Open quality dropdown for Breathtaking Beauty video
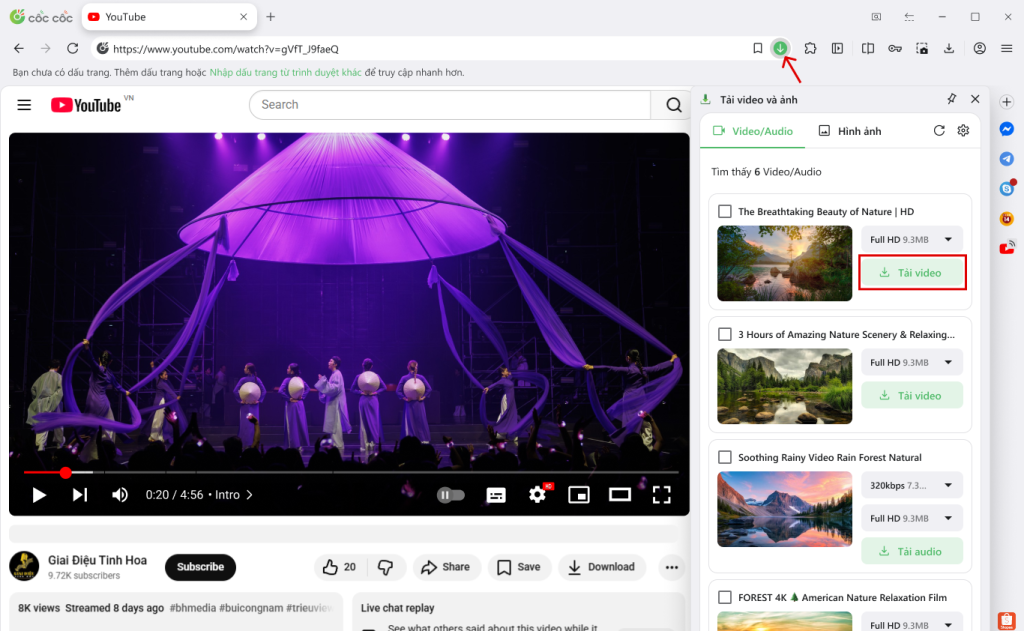The width and height of the screenshot is (1024, 631). [x=912, y=240]
